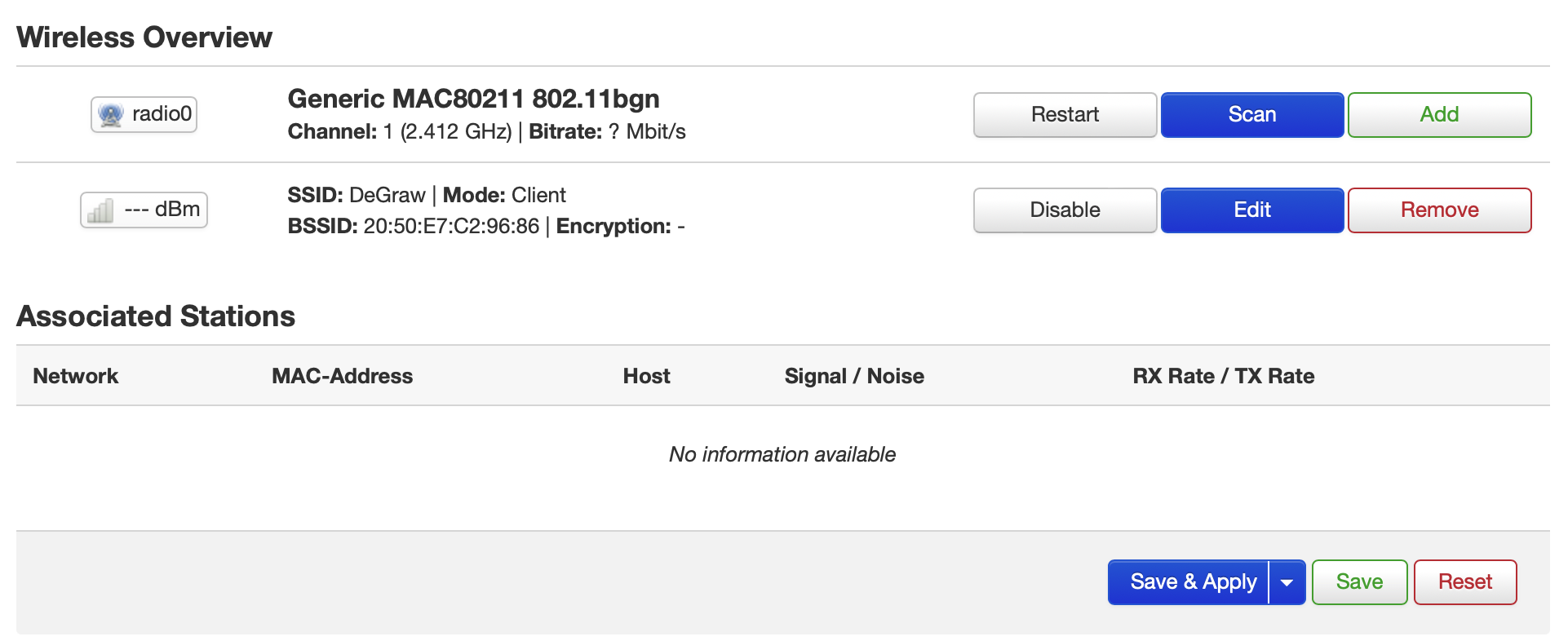Viewport: 1568px width, 641px height.
Task: Scan for wireless networks
Action: click(x=1251, y=115)
